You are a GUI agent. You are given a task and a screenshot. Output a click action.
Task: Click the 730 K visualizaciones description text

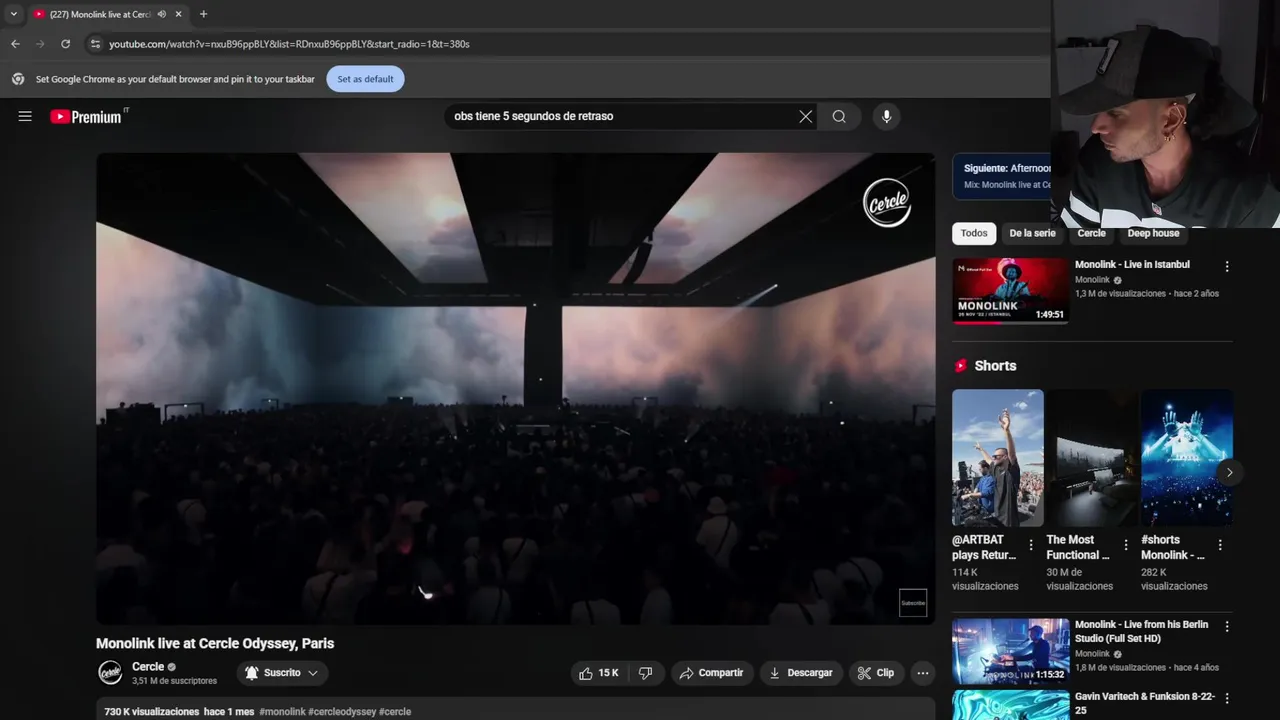tap(152, 712)
